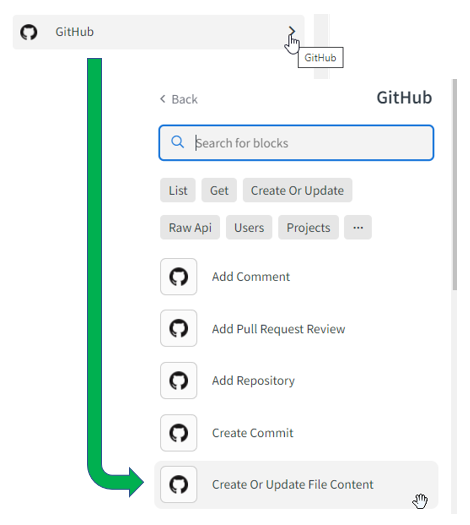The image size is (470, 525).
Task: Click the GitHub logo in top row
Action: [x=29, y=32]
